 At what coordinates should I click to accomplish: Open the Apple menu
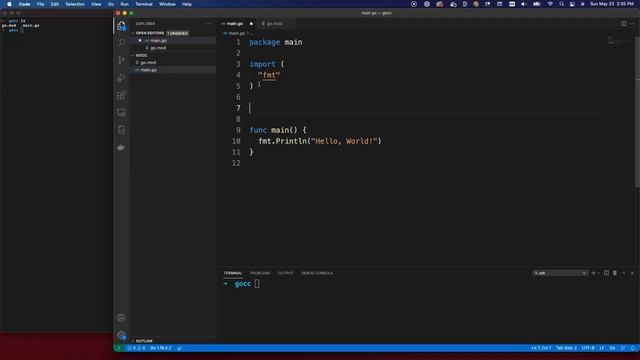[x=9, y=4]
